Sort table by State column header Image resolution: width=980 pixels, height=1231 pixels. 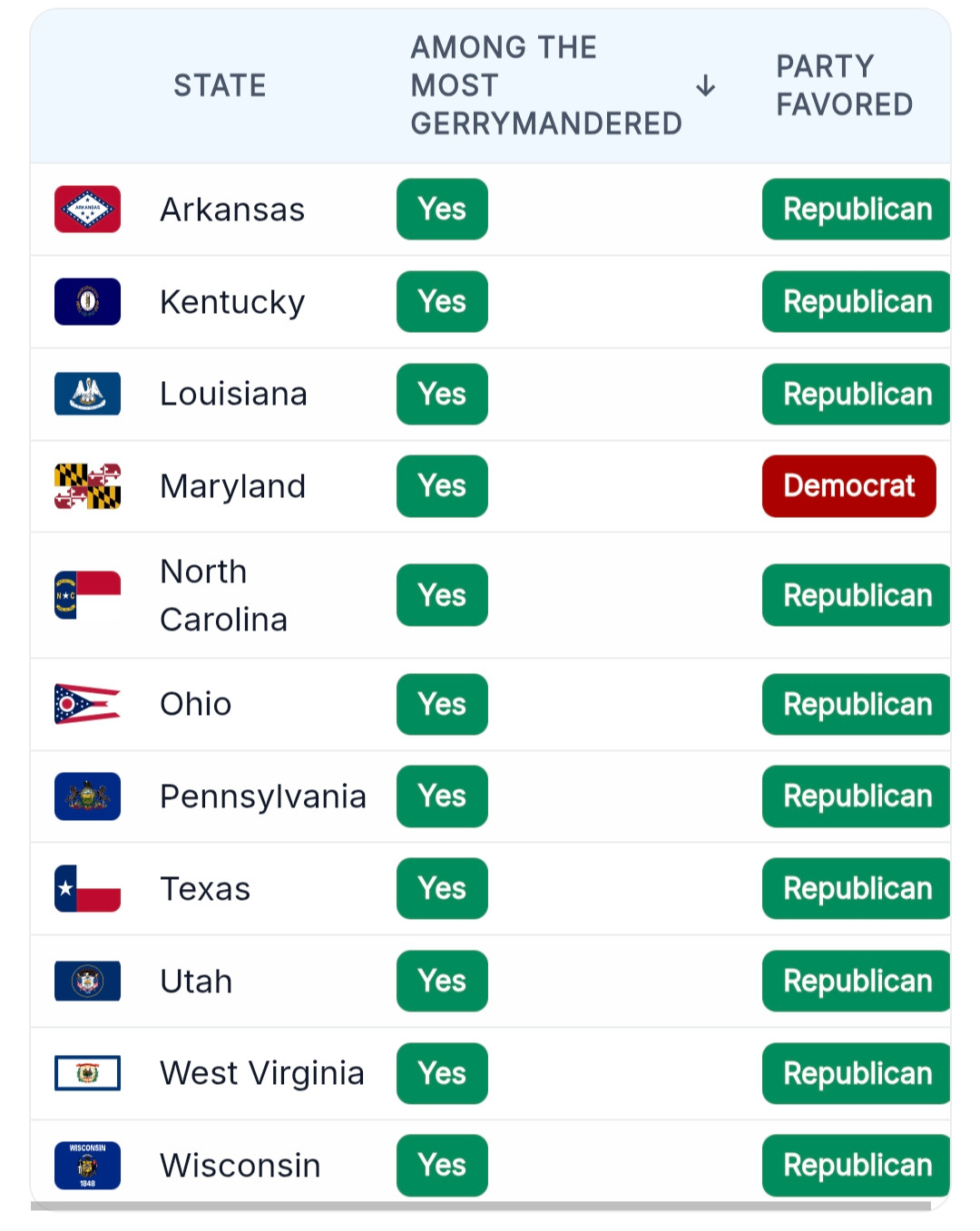point(220,86)
